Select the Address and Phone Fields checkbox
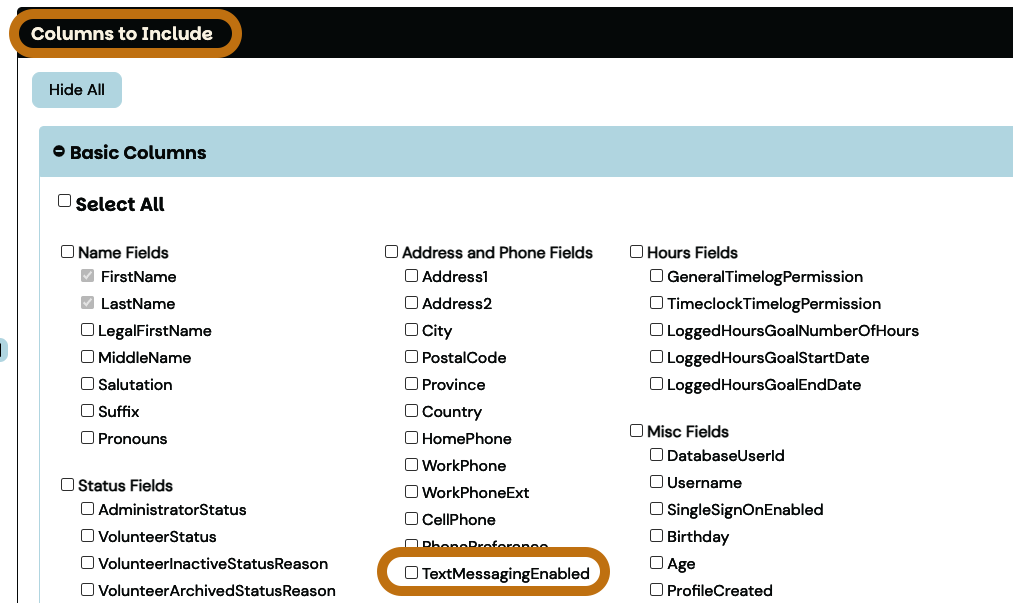This screenshot has width=1013, height=603. (392, 252)
